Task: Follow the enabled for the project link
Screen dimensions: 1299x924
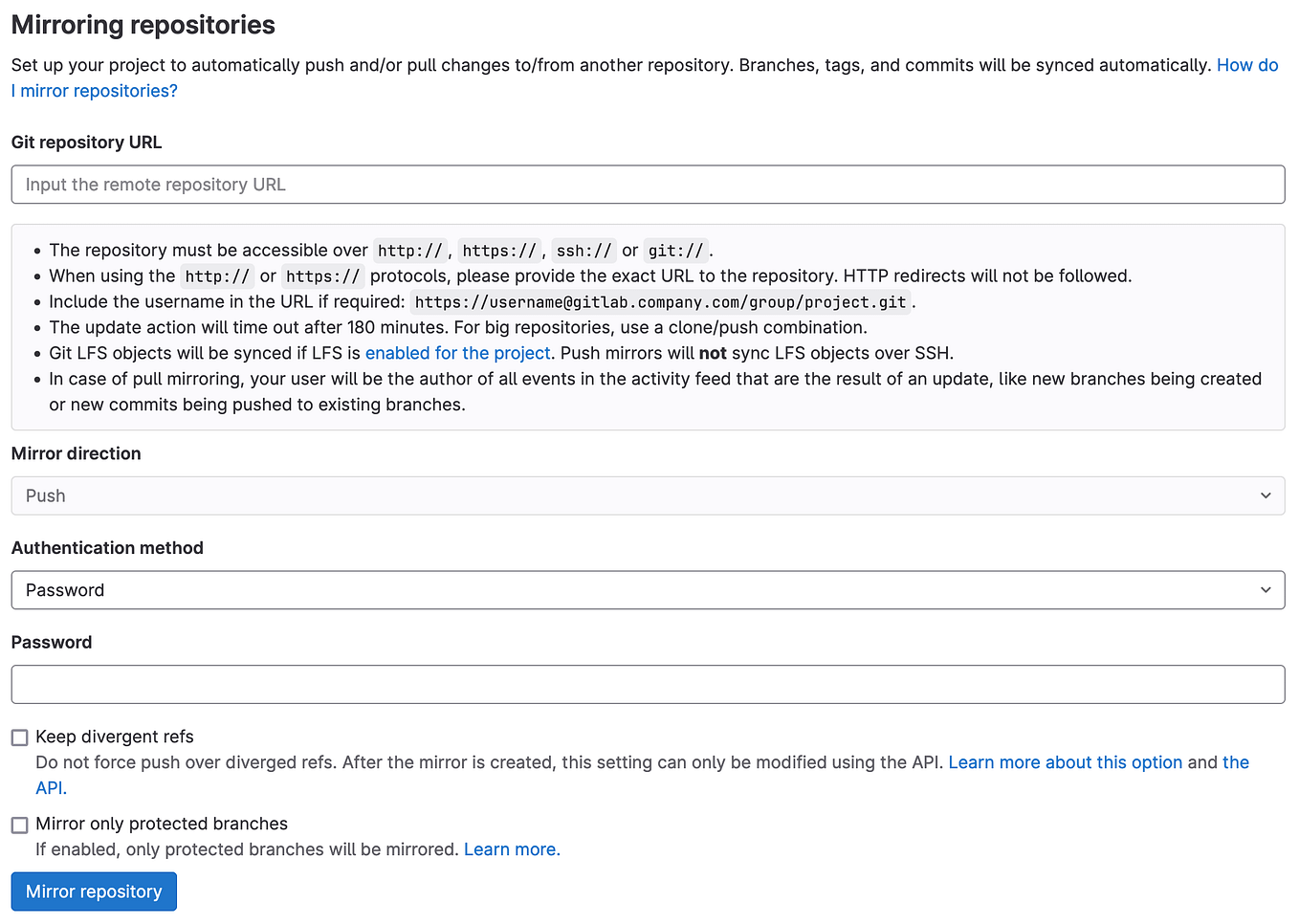Action: tap(456, 352)
